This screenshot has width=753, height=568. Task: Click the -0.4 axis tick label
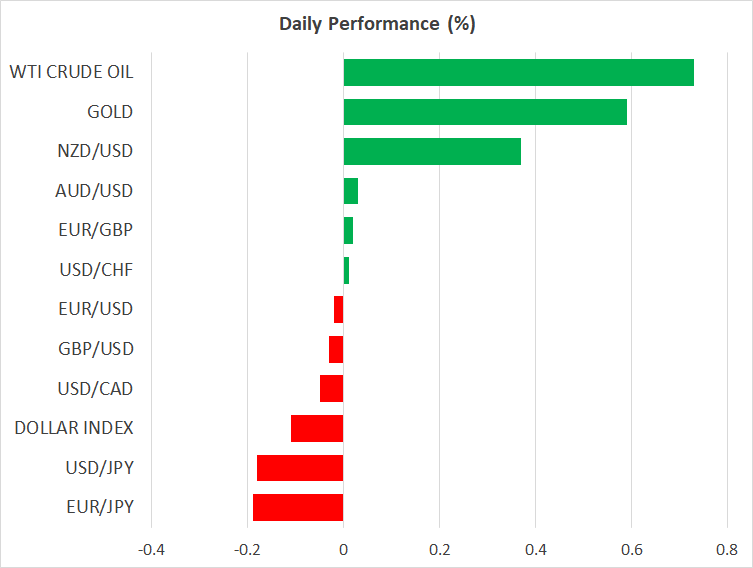[151, 549]
